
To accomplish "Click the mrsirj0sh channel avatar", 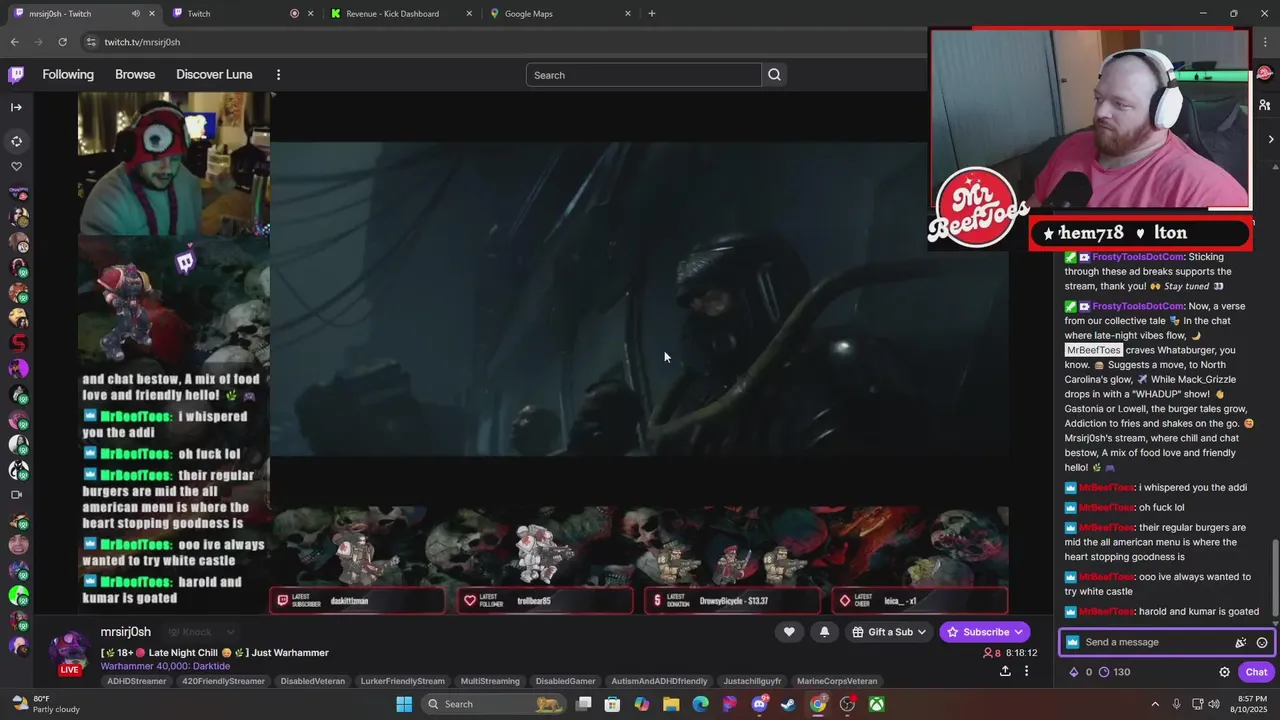I will (69, 651).
